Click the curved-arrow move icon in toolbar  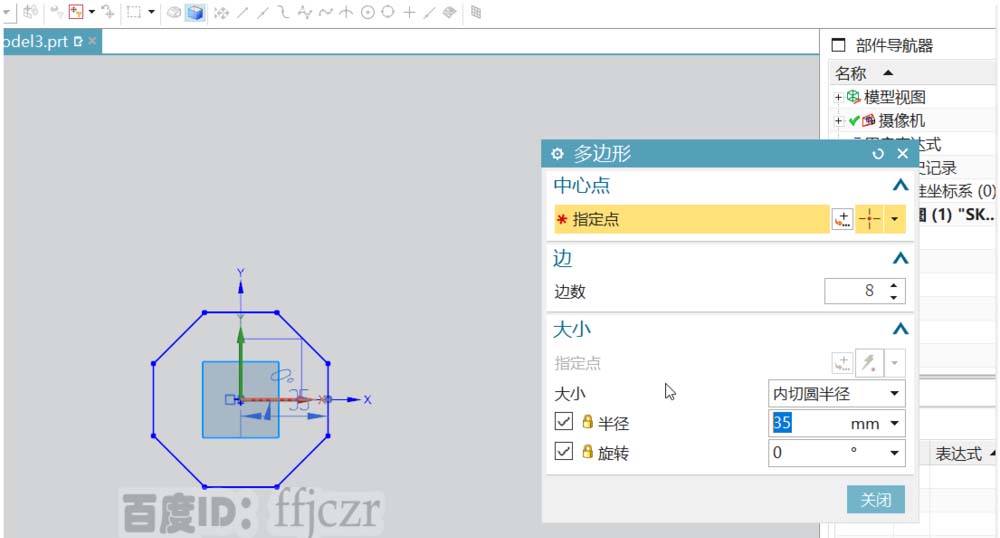coord(108,11)
